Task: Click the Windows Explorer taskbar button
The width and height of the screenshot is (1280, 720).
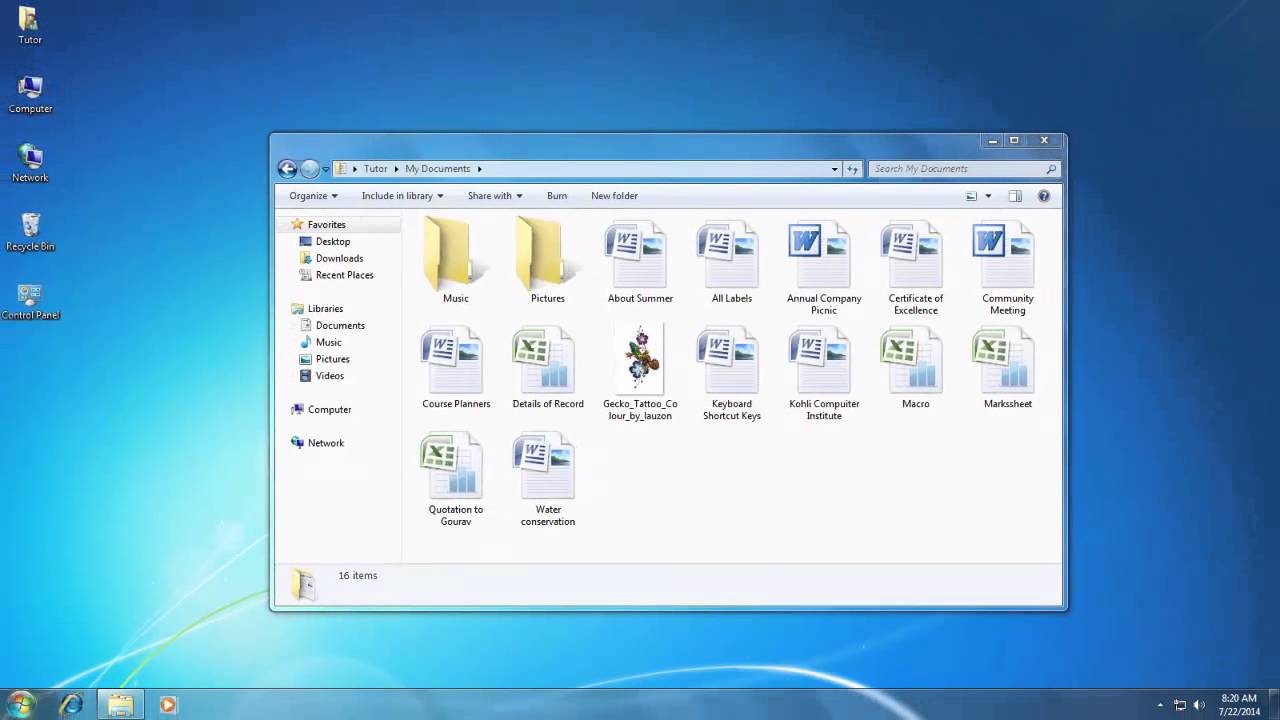Action: (x=120, y=705)
